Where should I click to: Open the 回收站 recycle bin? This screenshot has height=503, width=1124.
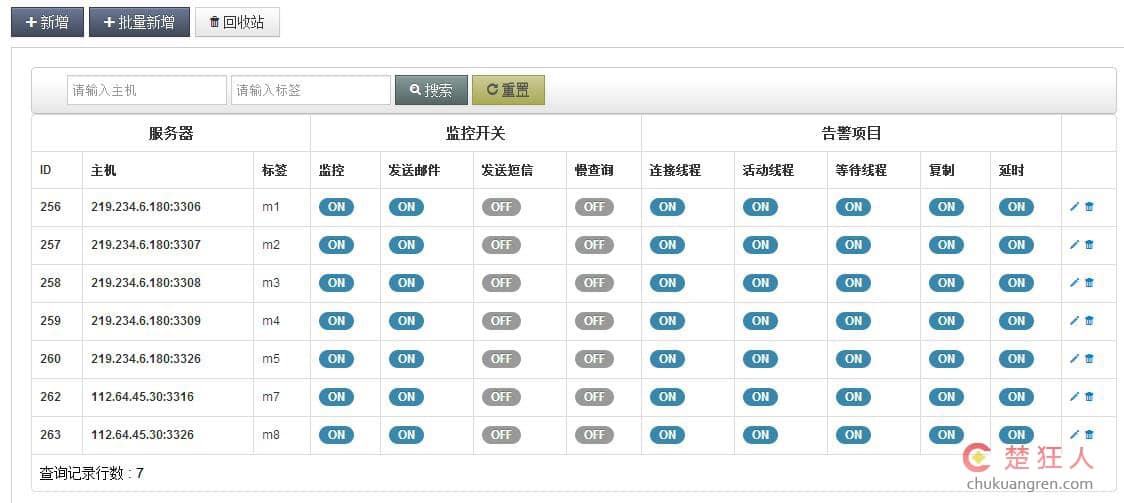tap(237, 22)
